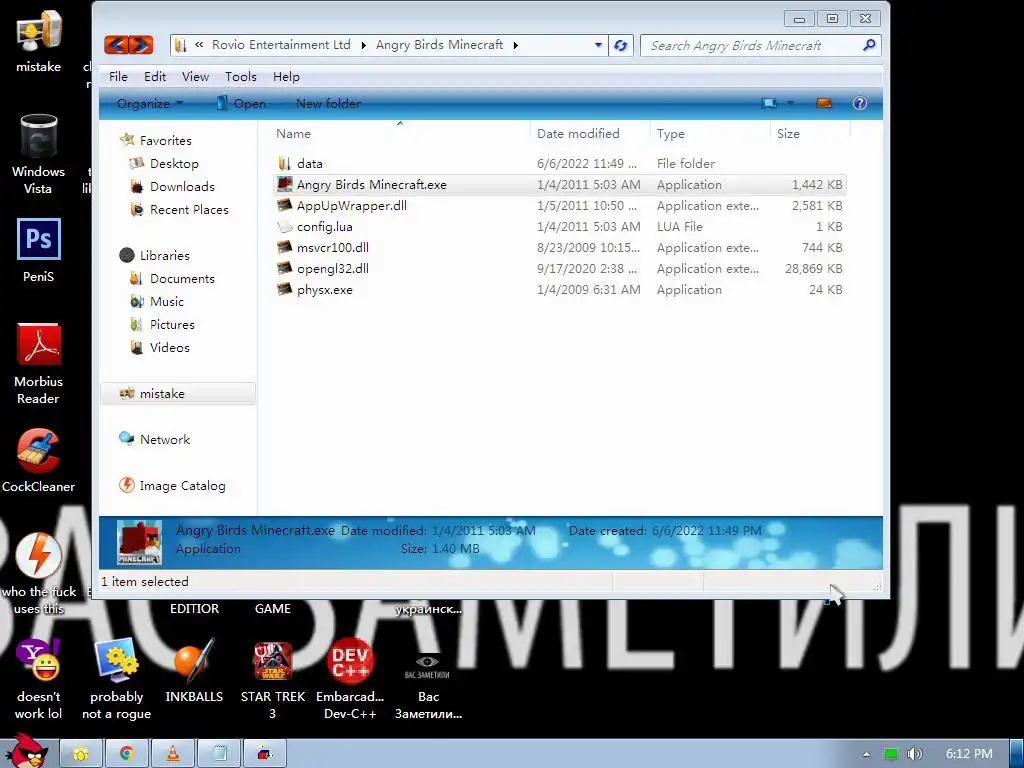The width and height of the screenshot is (1024, 768).
Task: Open Morbius Reader desktop icon
Action: tap(39, 363)
